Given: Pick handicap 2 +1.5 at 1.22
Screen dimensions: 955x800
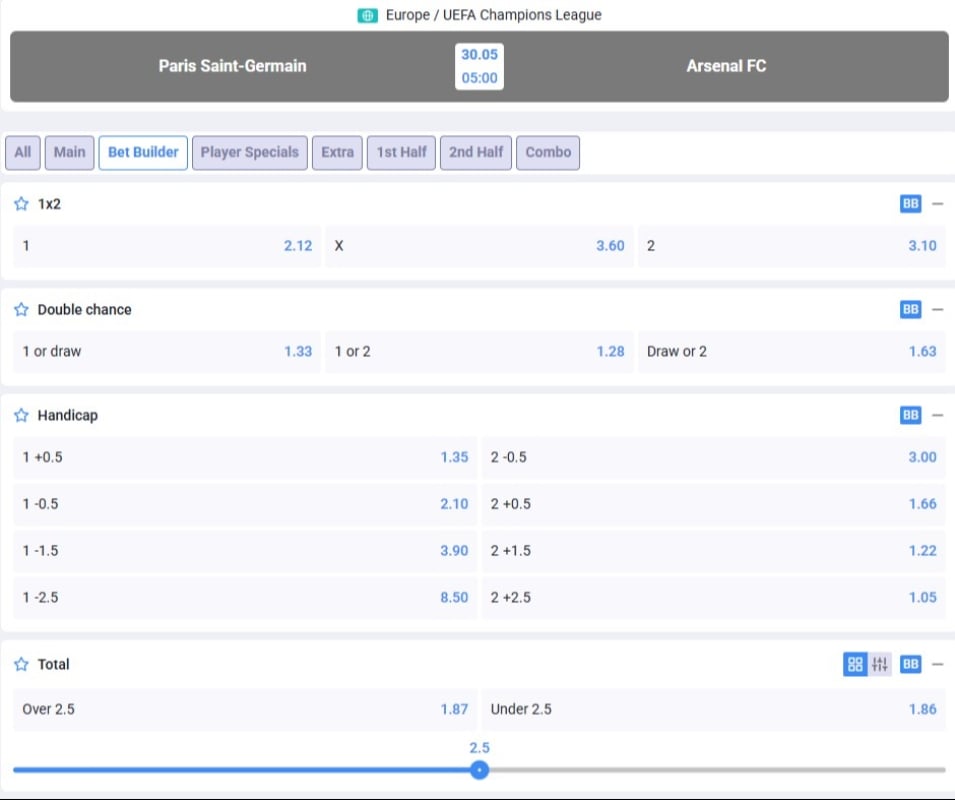Looking at the screenshot, I should pos(714,551).
